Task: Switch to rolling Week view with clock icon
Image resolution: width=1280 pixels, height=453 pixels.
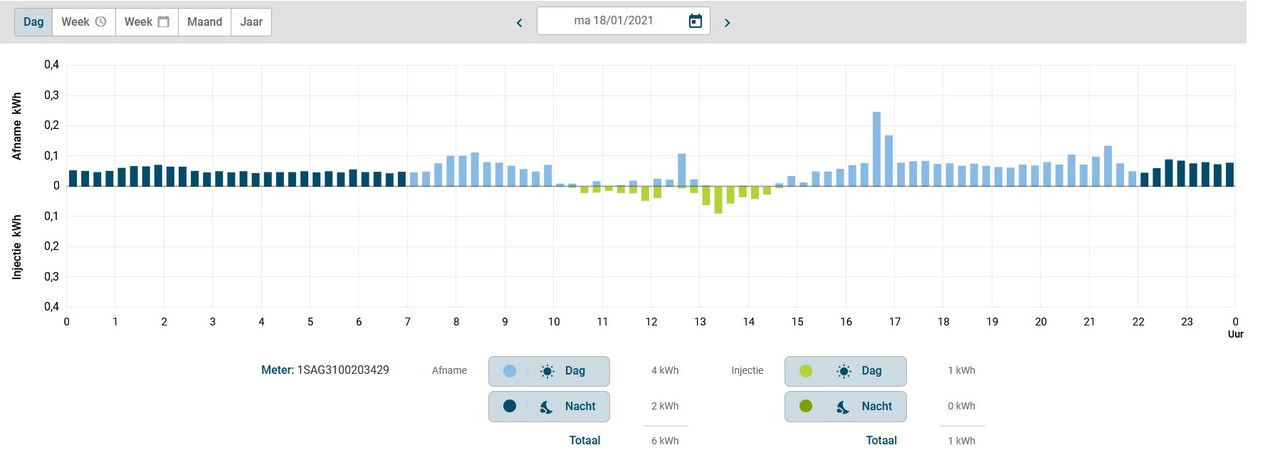Action: click(84, 22)
